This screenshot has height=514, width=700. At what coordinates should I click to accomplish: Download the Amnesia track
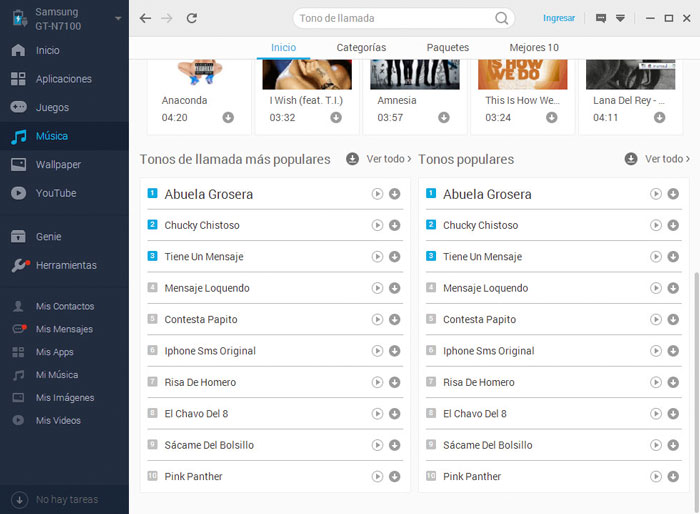444,117
